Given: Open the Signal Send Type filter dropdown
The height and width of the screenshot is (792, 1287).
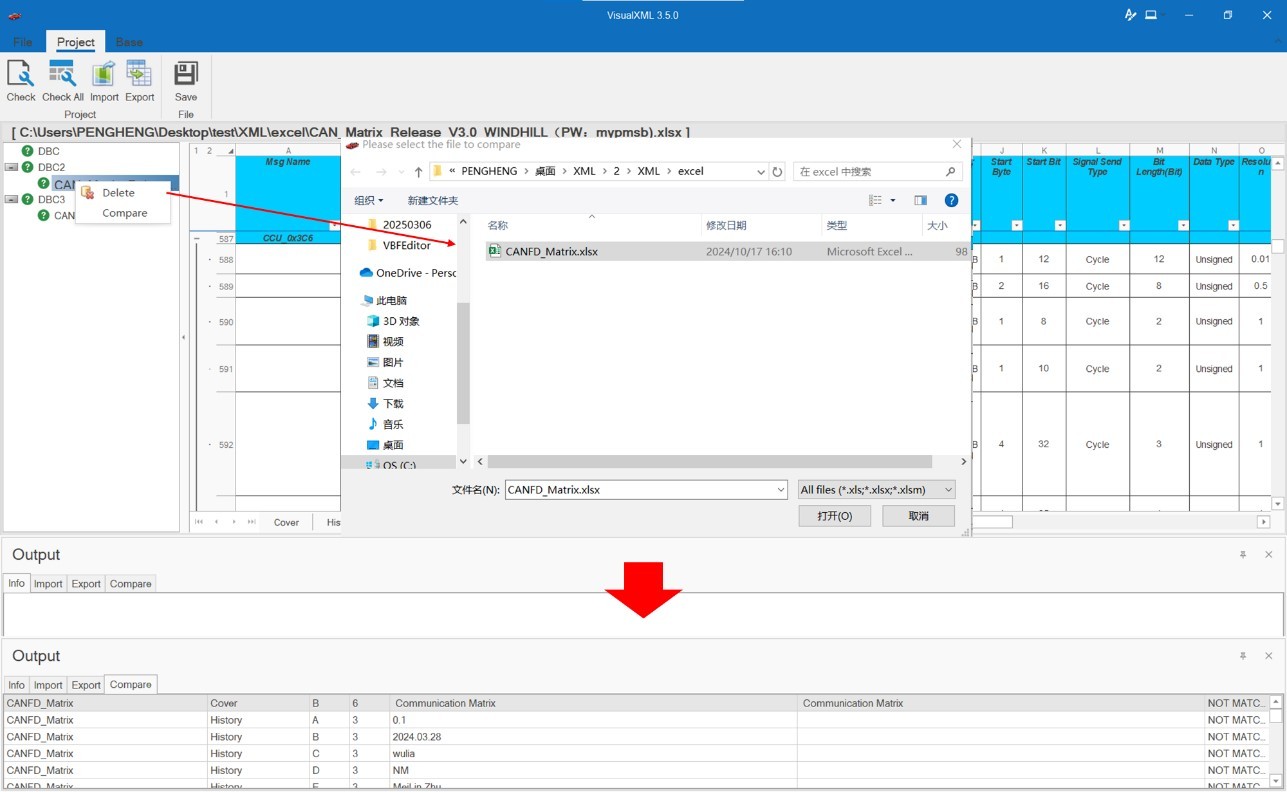Looking at the screenshot, I should pyautogui.click(x=1123, y=226).
